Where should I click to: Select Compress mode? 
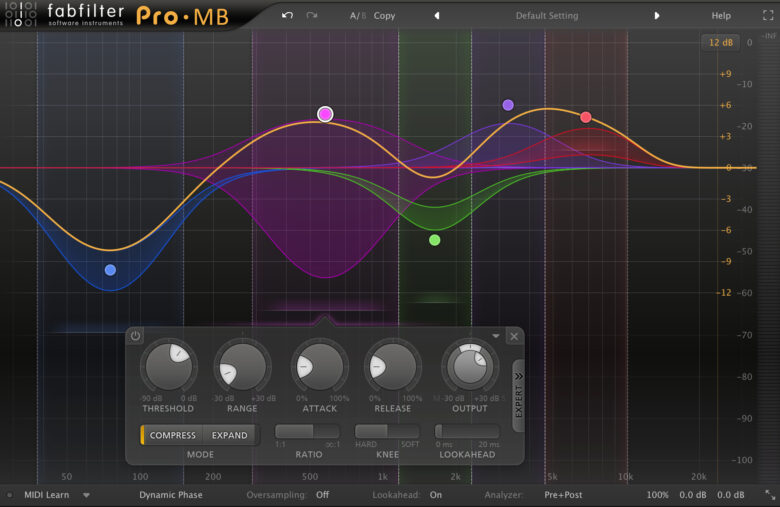173,435
